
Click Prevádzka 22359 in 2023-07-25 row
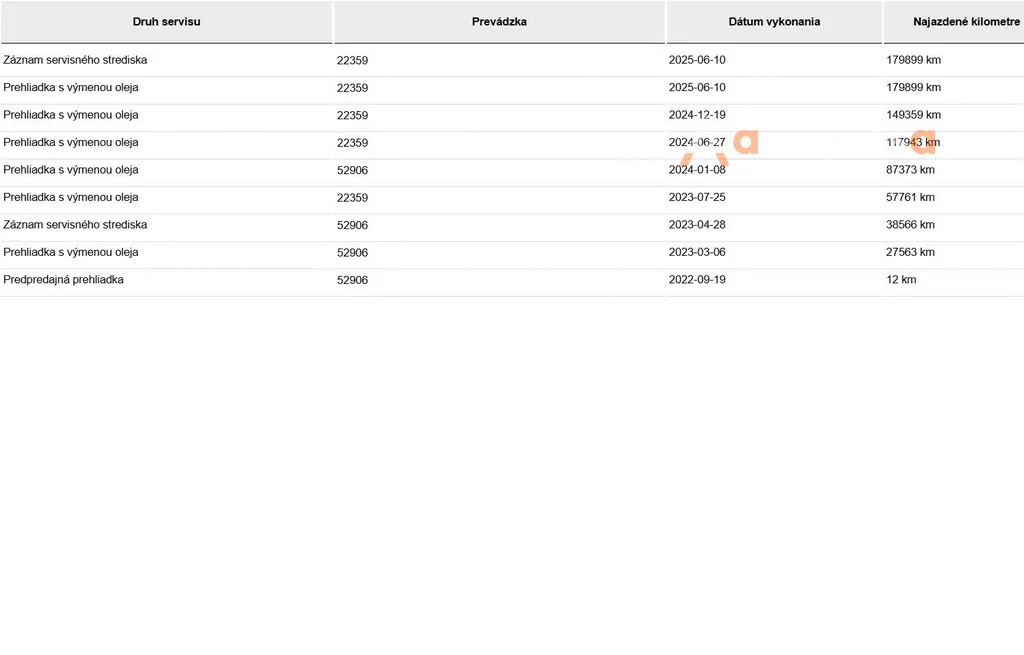point(353,198)
